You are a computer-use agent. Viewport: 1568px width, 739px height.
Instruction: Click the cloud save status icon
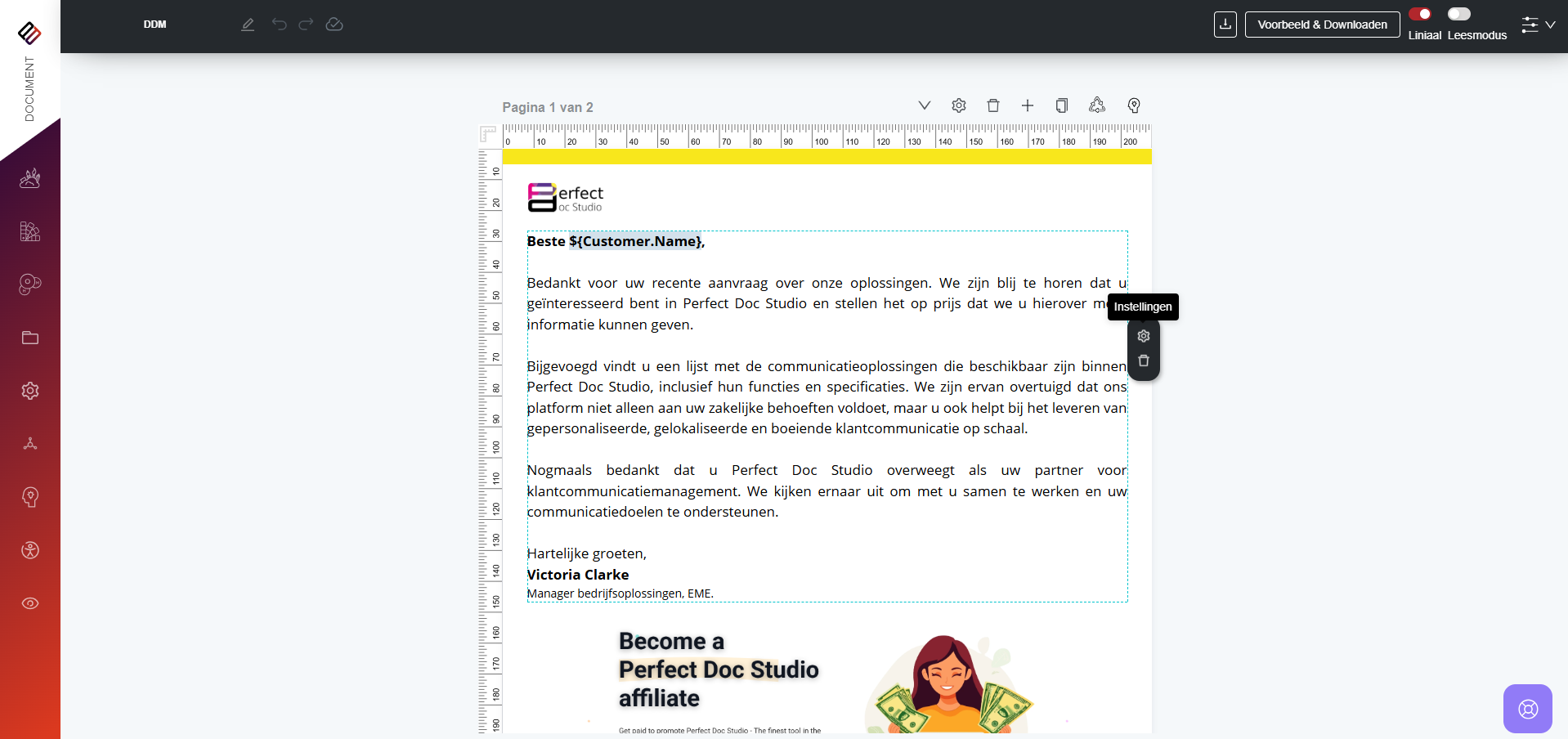(x=334, y=25)
